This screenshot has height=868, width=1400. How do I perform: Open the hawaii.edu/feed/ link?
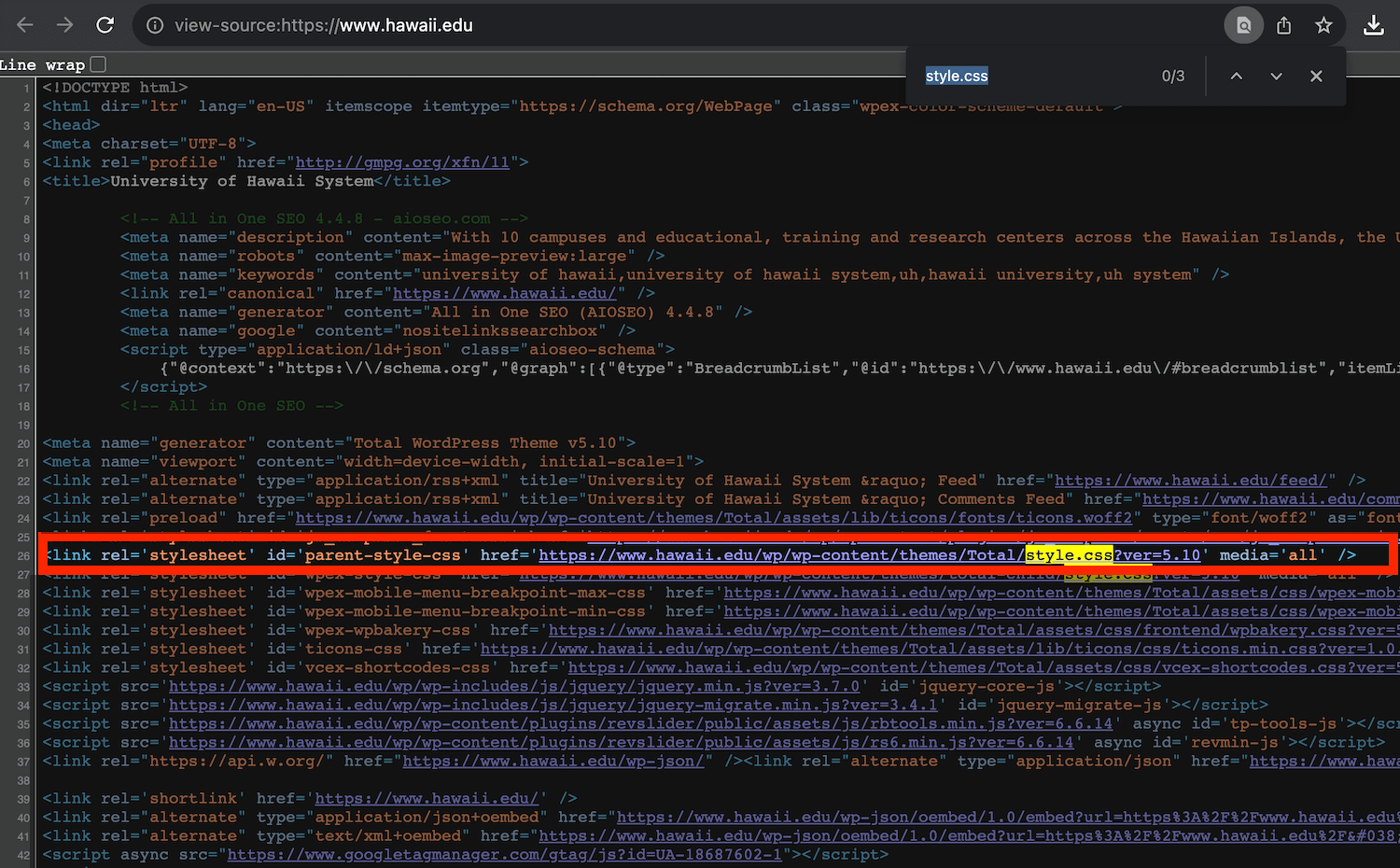(1190, 480)
